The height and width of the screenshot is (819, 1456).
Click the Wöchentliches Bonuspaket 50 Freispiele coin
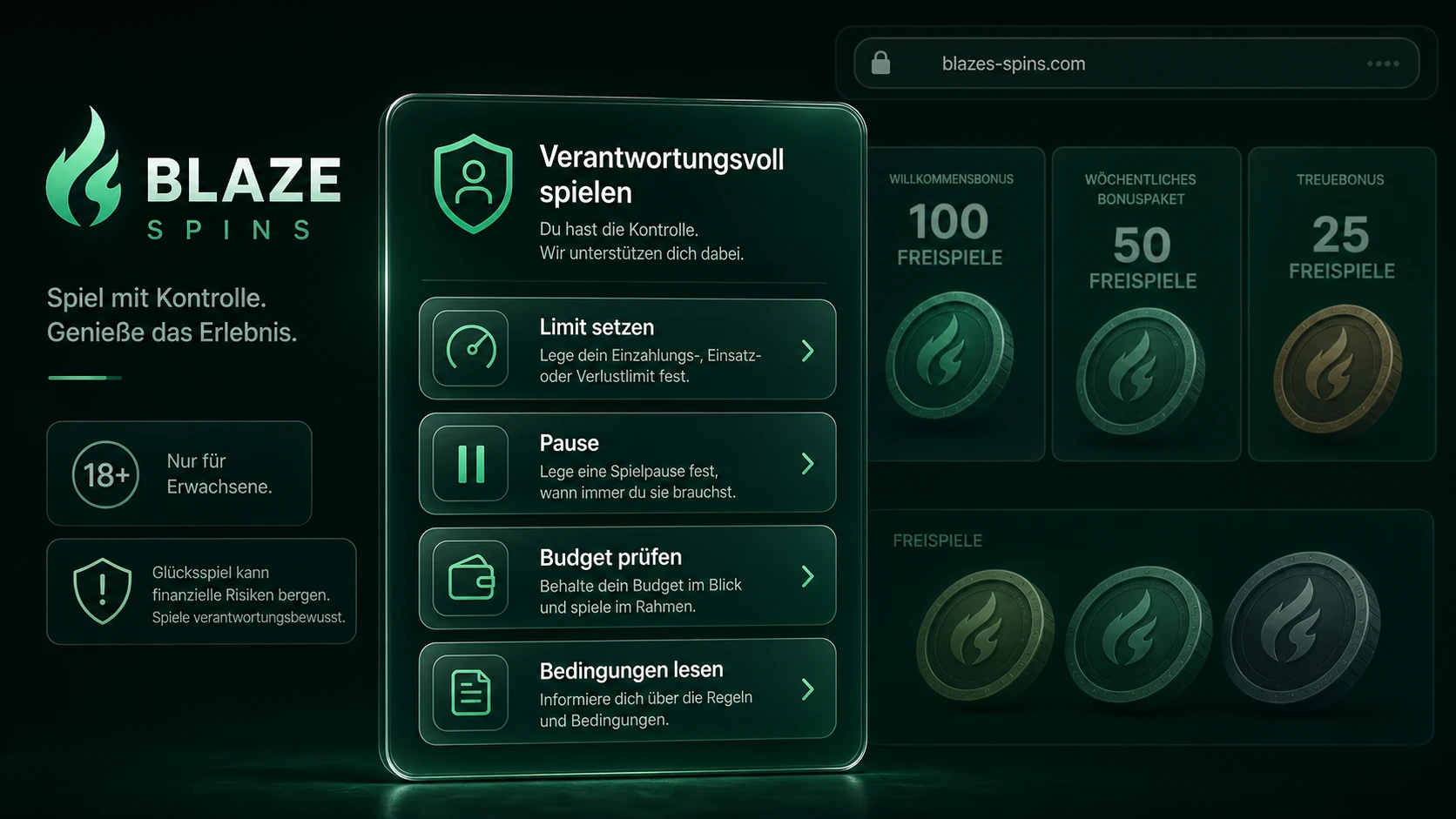1140,373
